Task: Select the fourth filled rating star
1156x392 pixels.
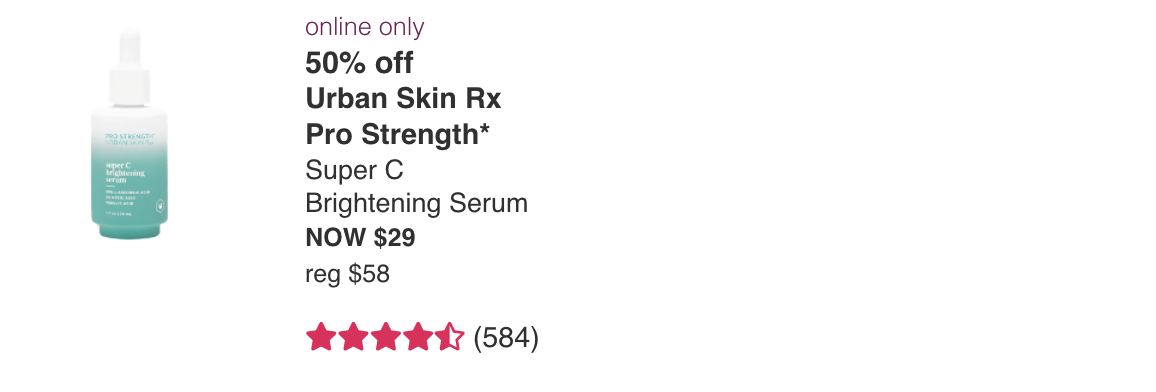Action: click(417, 337)
